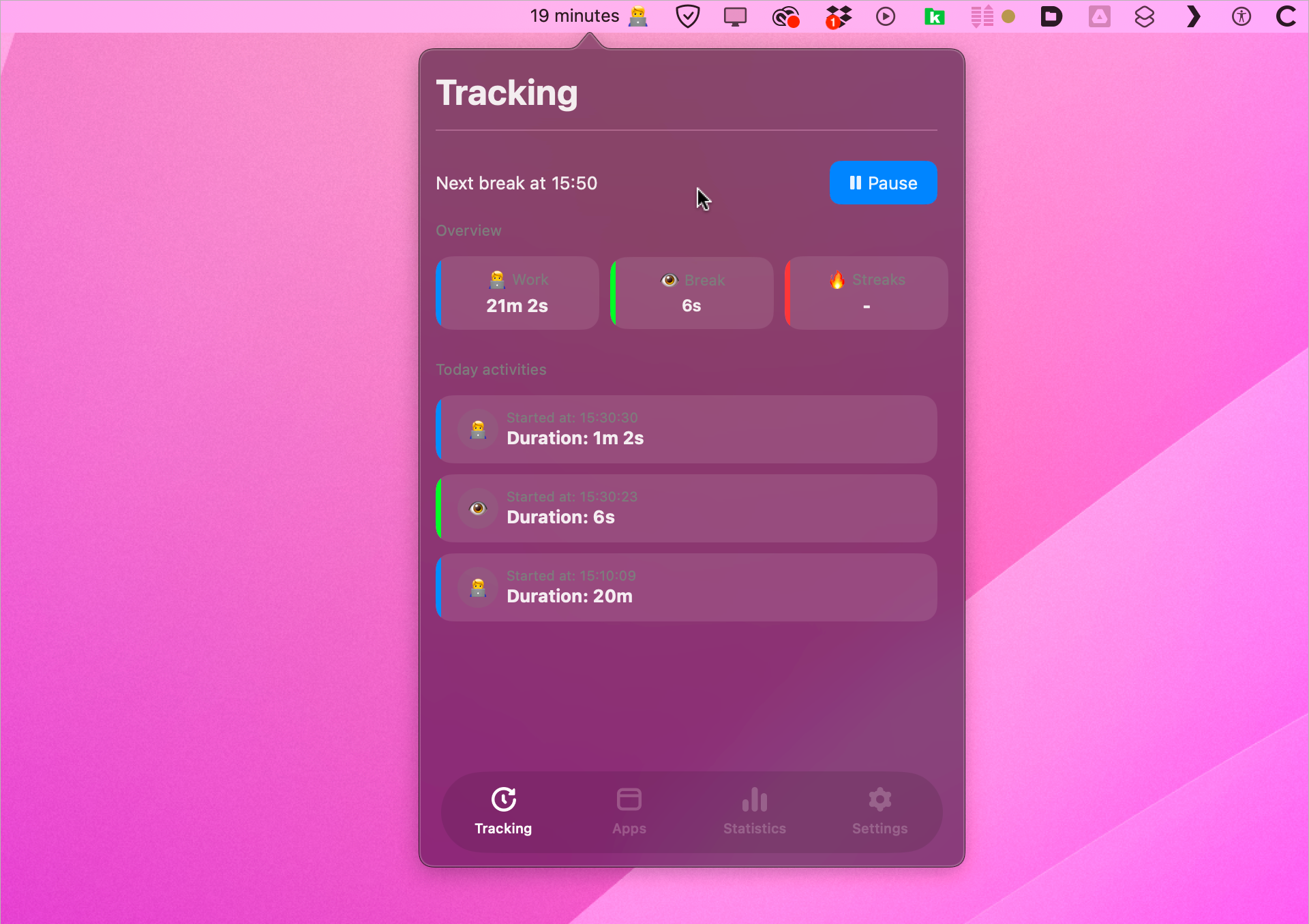Viewport: 1309px width, 924px height.
Task: Click the Break overview card
Action: point(692,293)
